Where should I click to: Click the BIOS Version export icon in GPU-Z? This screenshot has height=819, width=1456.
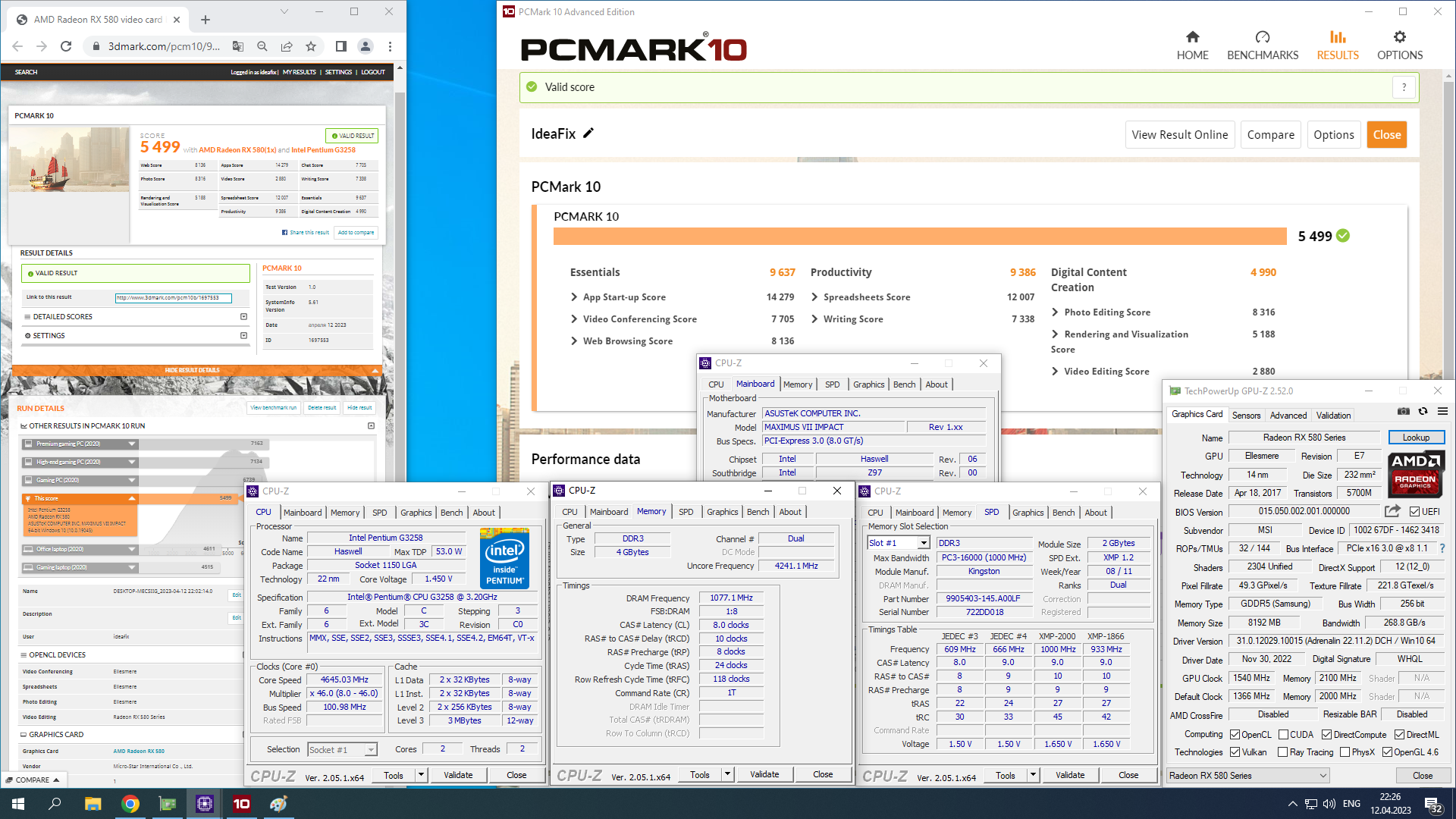click(x=1392, y=511)
